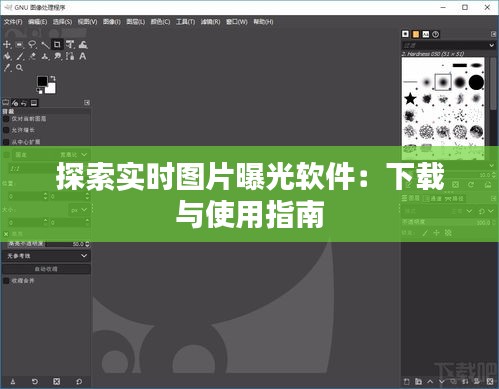
Task: Select the Crop tool
Action: (57, 45)
